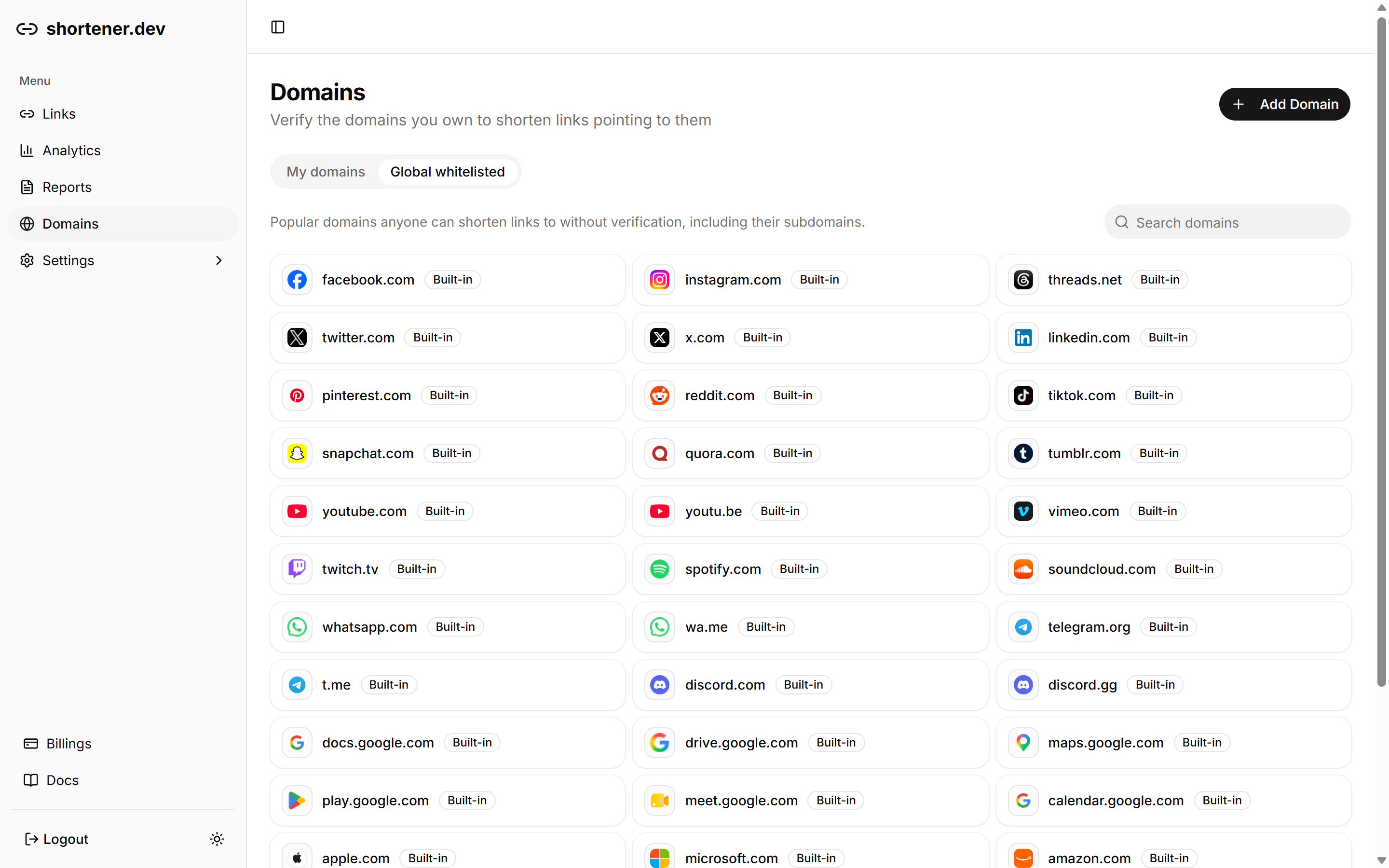Click the linkedin.com domain name
The width and height of the screenshot is (1389, 868).
tap(1088, 338)
